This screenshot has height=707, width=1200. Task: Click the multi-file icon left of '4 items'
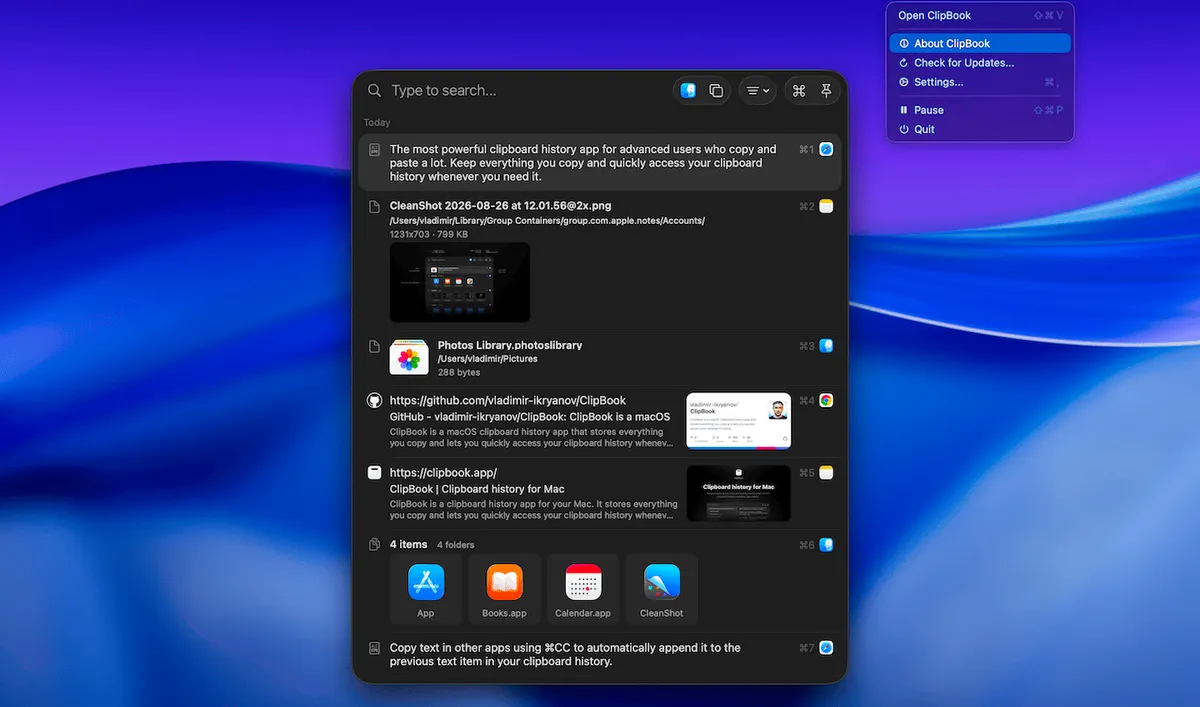(x=374, y=545)
